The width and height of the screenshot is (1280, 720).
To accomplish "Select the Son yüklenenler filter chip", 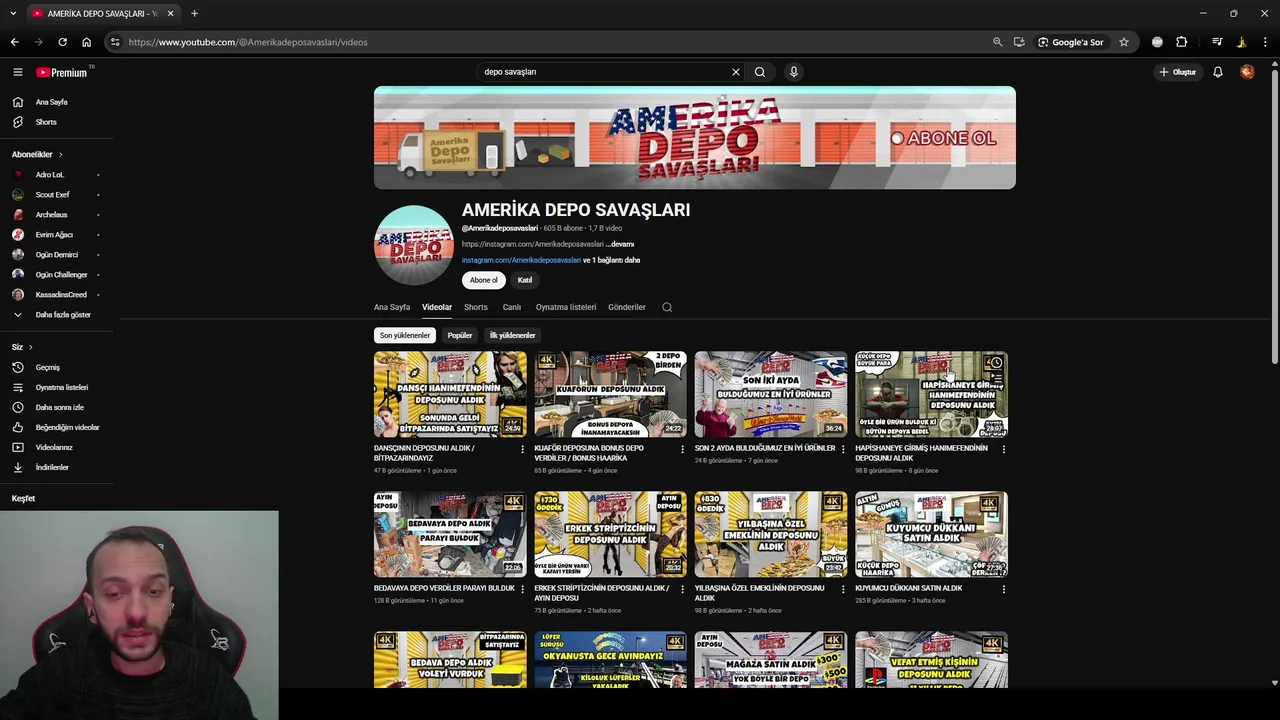I will point(405,335).
